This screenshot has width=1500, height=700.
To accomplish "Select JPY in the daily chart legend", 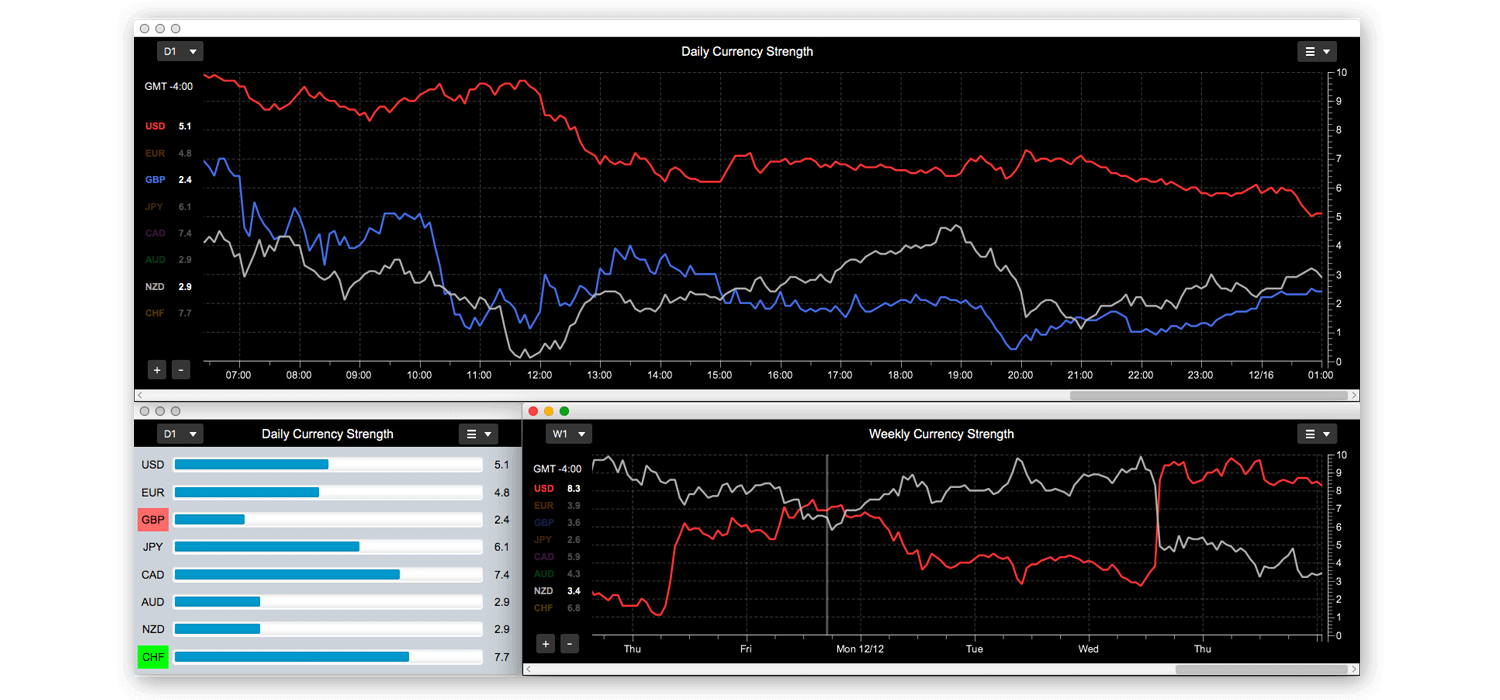I will pyautogui.click(x=153, y=206).
